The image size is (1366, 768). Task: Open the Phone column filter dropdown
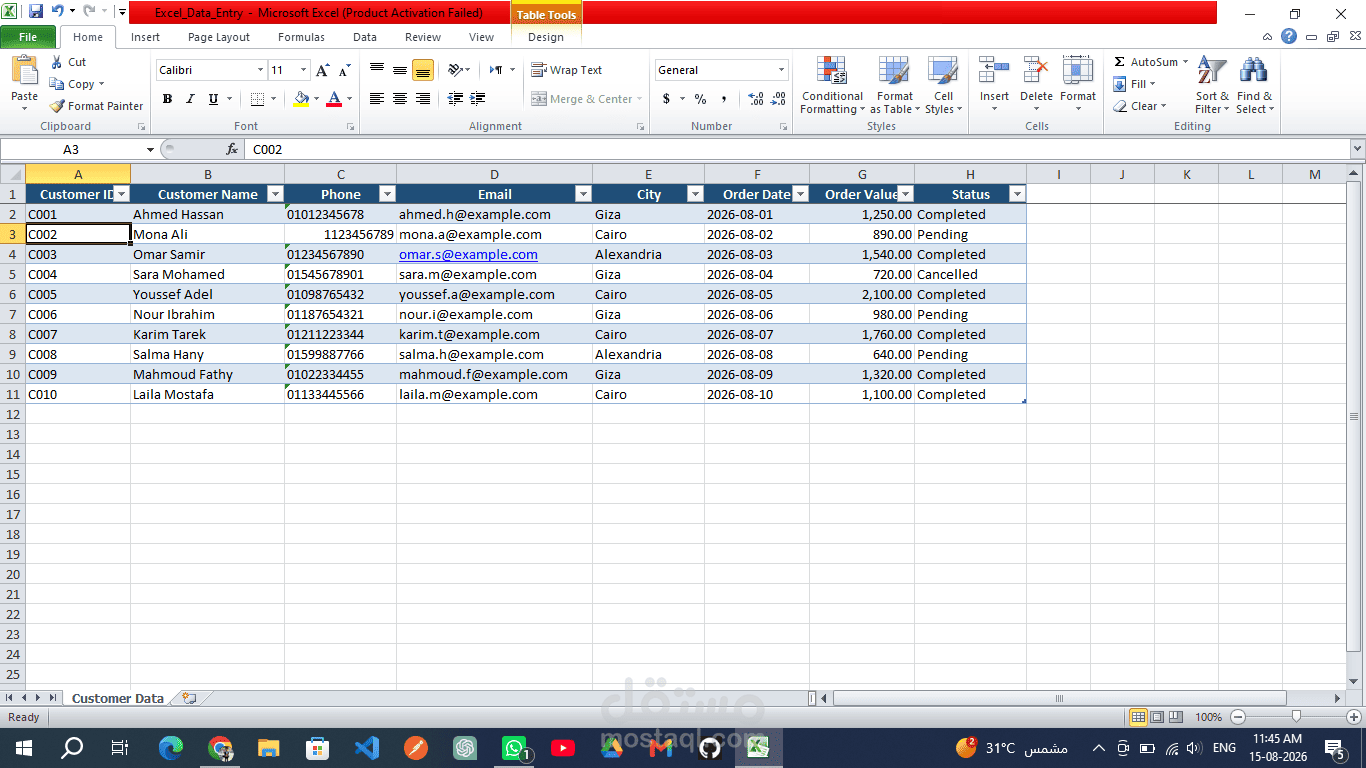point(387,194)
